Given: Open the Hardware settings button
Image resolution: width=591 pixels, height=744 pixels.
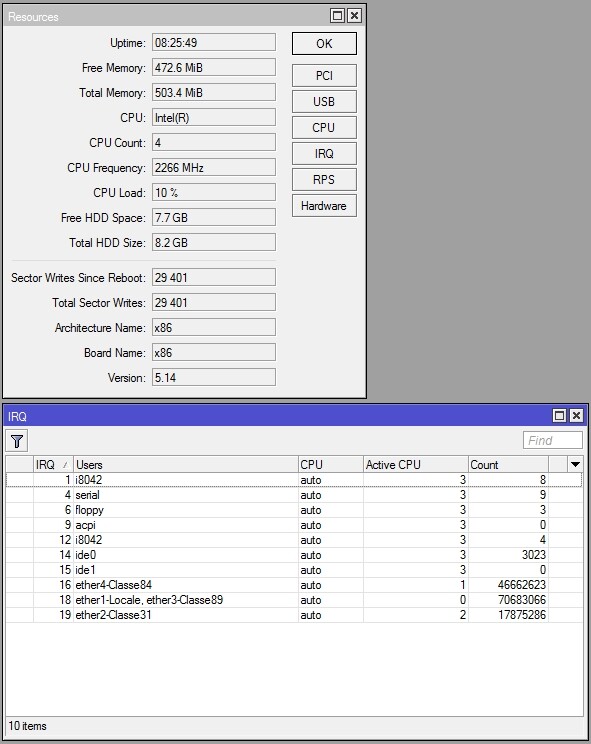Looking at the screenshot, I should [x=324, y=206].
